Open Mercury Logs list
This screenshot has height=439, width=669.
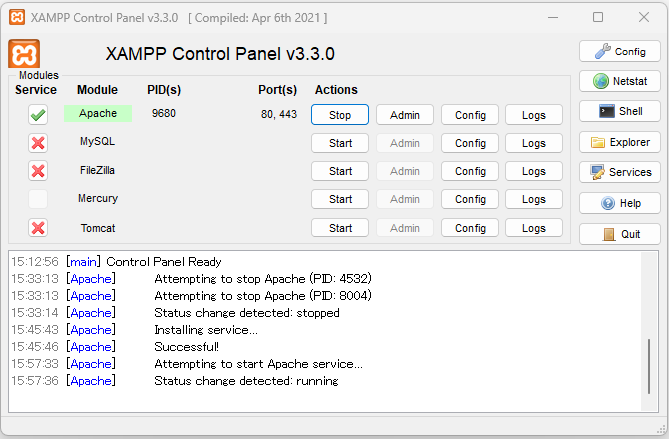pyautogui.click(x=534, y=199)
